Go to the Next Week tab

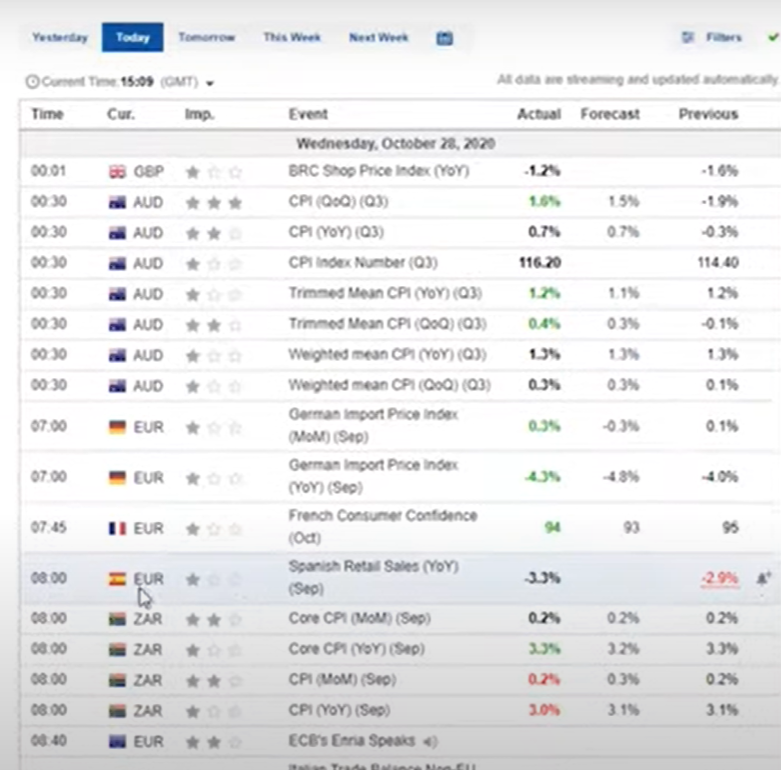[x=378, y=38]
